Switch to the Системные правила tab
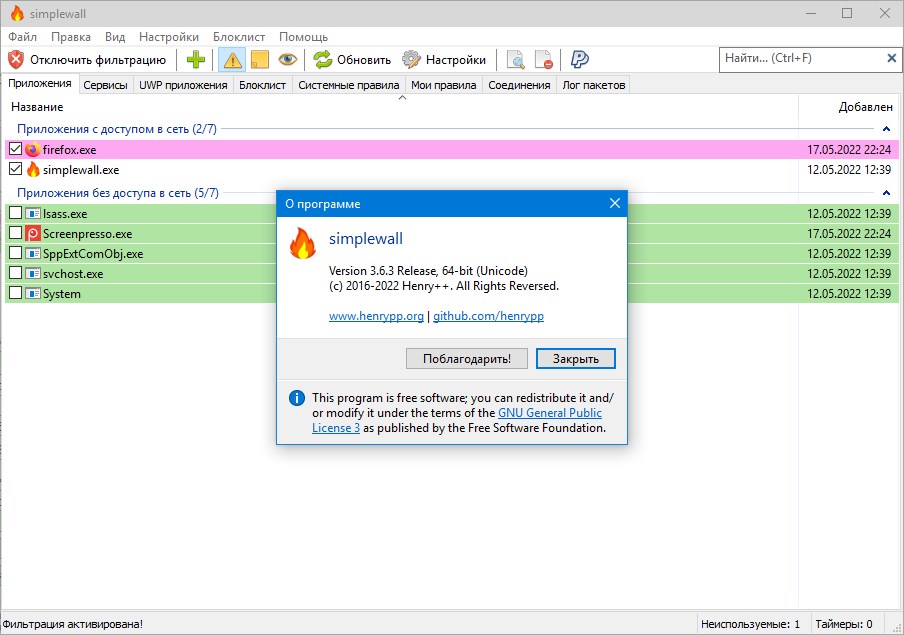The image size is (904, 635). (x=349, y=85)
